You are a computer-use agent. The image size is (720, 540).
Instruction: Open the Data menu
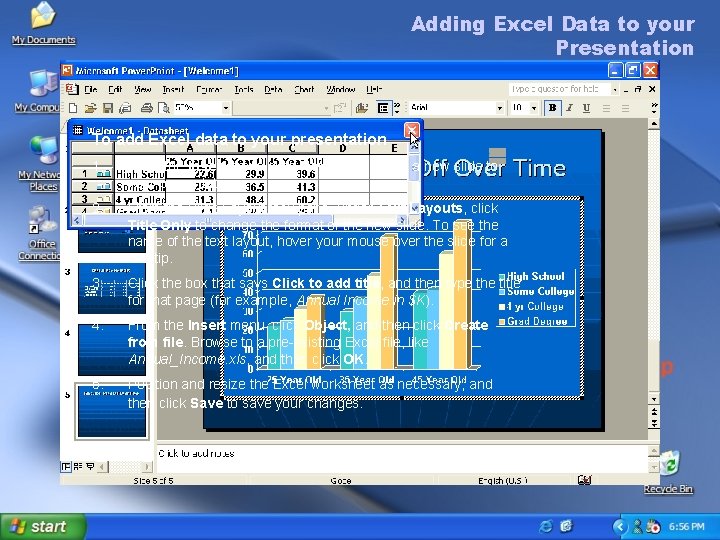273,89
